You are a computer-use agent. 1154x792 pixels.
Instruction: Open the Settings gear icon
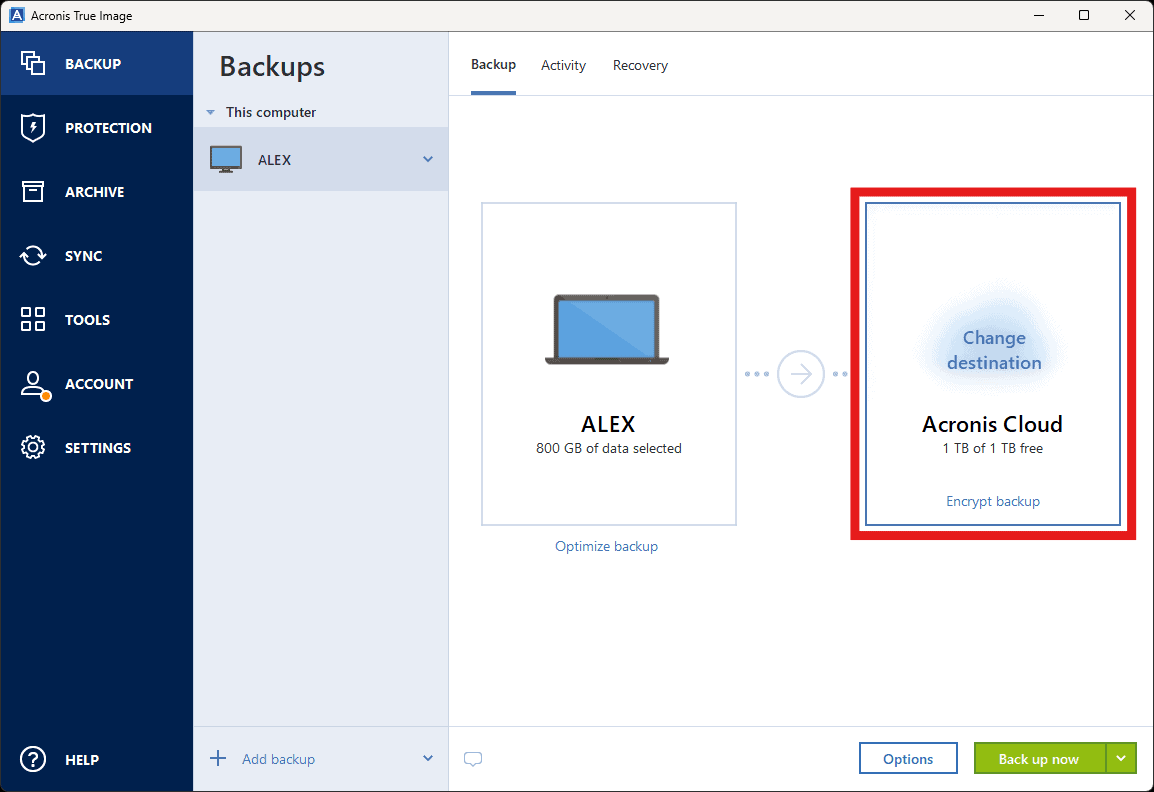click(x=33, y=448)
